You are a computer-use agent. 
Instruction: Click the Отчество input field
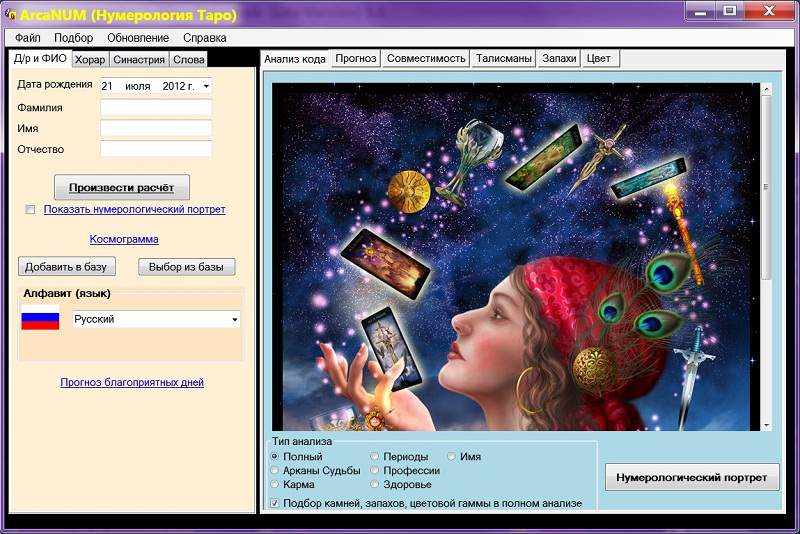156,149
